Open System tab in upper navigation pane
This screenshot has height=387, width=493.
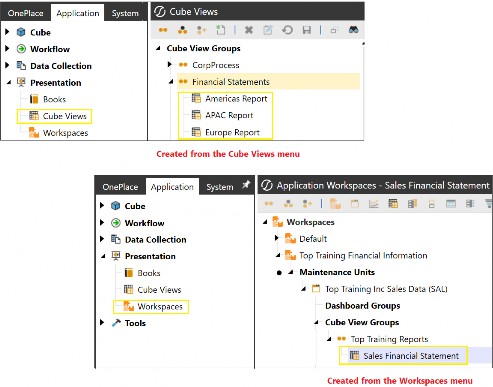[x=125, y=13]
